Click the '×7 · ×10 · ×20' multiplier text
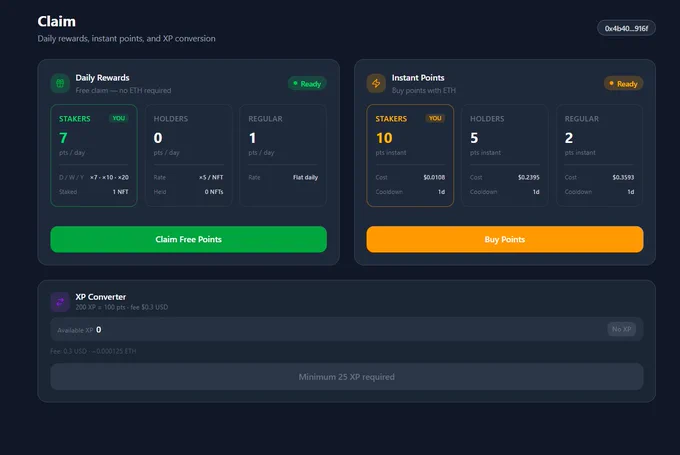680x455 pixels. pyautogui.click(x=109, y=177)
